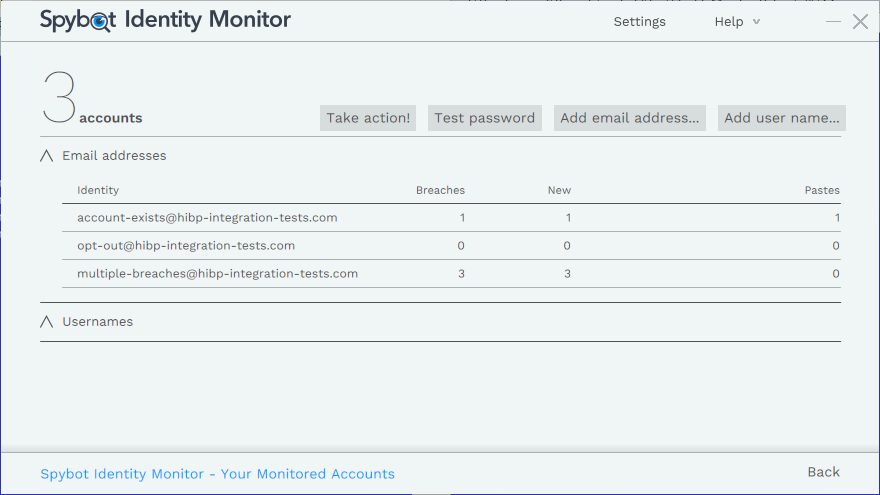
Task: Click Breaches value for multiple-breaches email
Action: click(461, 274)
